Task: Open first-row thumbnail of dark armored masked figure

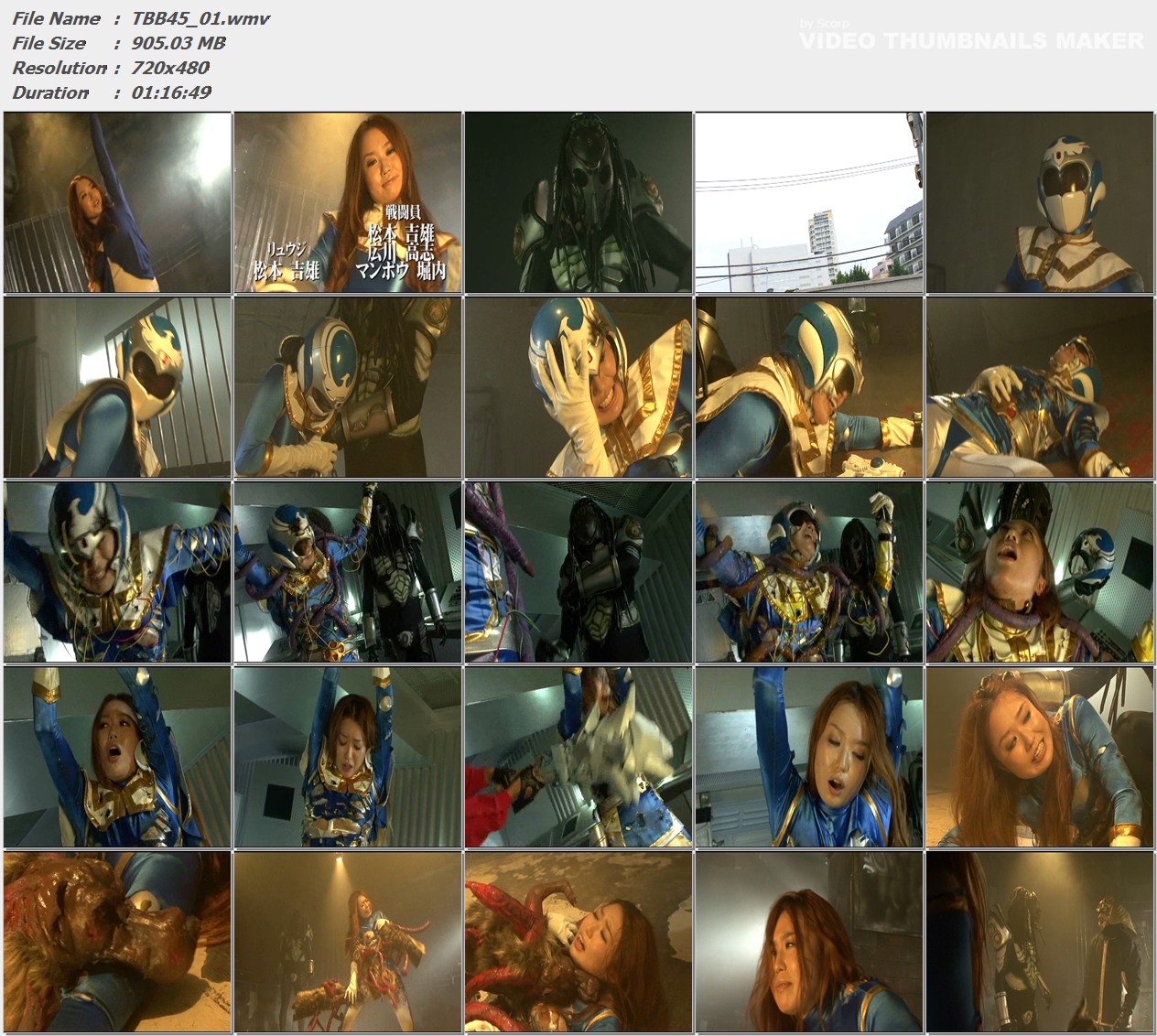Action: click(x=578, y=202)
